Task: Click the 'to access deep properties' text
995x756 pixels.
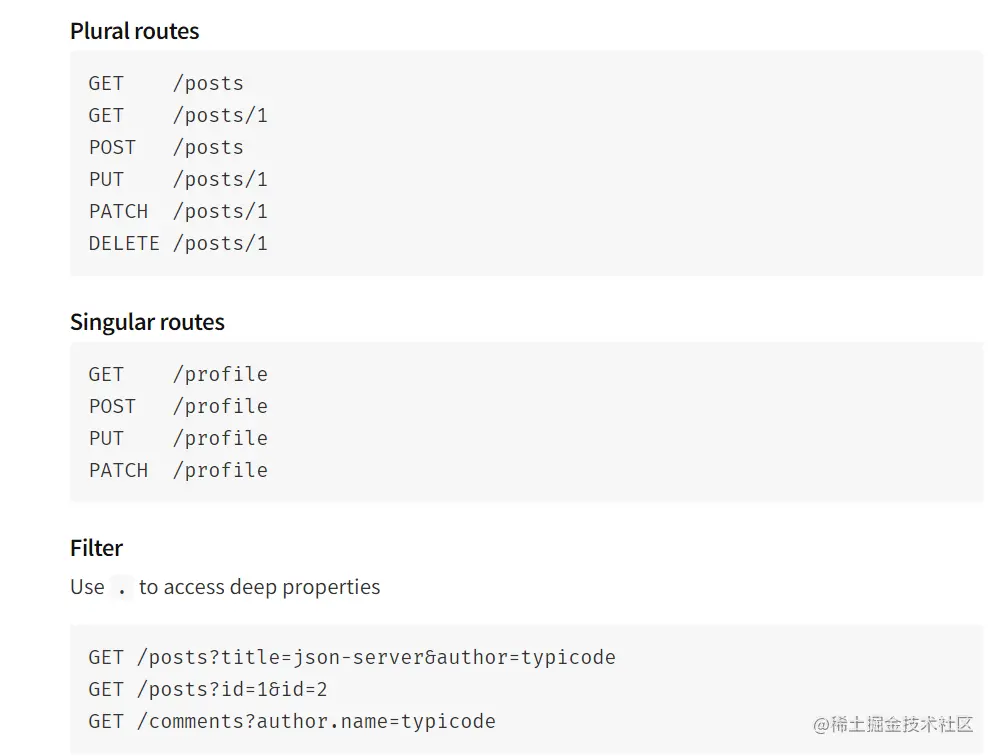Action: [260, 587]
